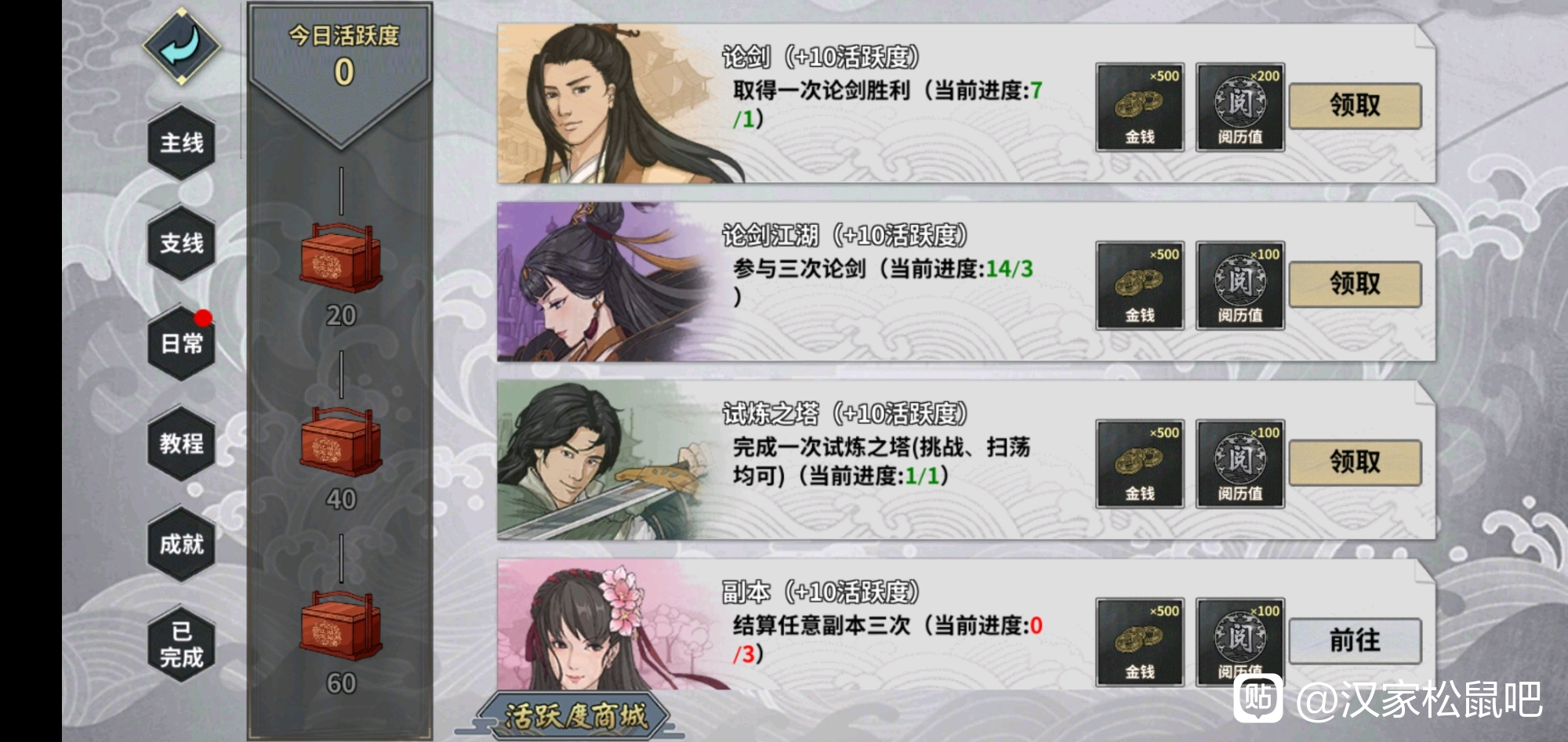Tap the 金钱 x500 reward icon for 论剑
This screenshot has width=1568, height=742.
coord(1140,107)
